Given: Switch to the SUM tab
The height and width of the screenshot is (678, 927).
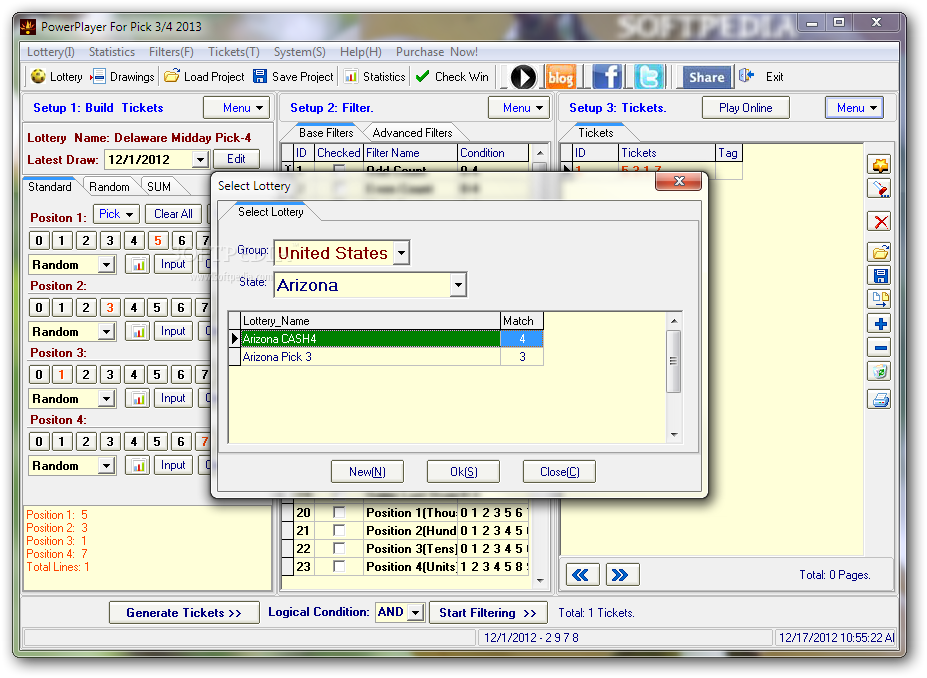Looking at the screenshot, I should [x=159, y=187].
